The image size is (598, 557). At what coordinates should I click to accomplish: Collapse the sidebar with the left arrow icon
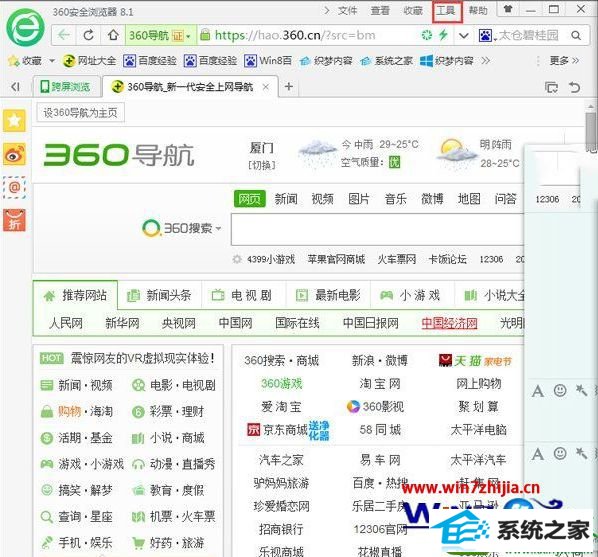(15, 87)
